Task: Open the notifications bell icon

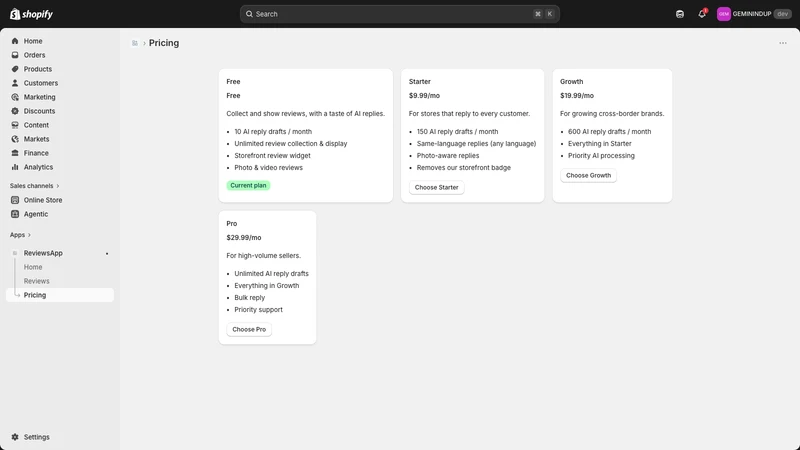Action: (702, 14)
